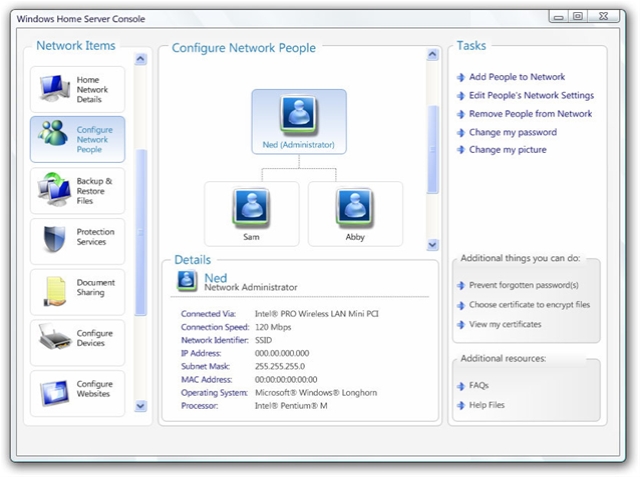
Task: Open the Document Sharing icon
Action: (x=56, y=291)
